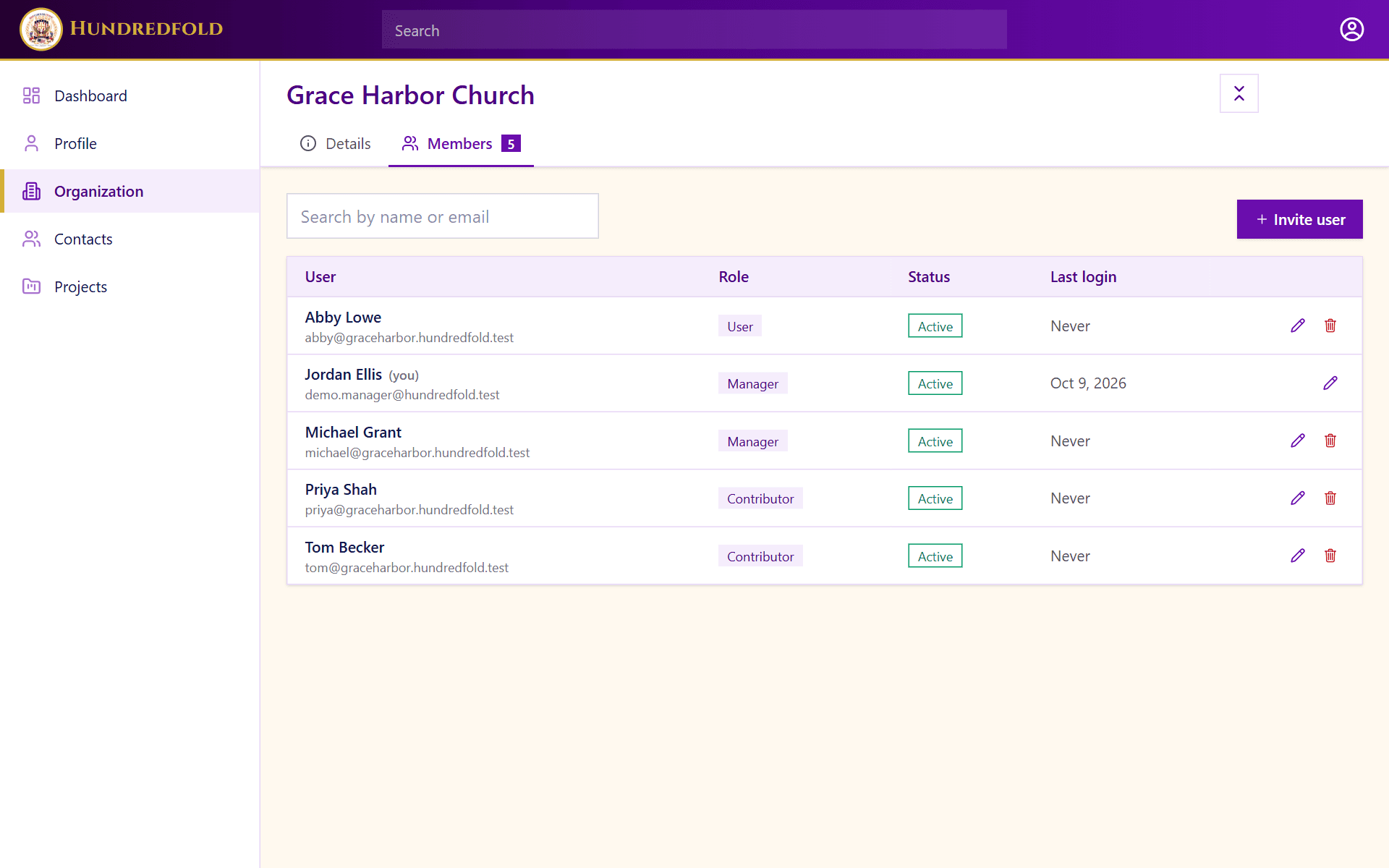Click the User column header
This screenshot has height=868, width=1389.
pyautogui.click(x=320, y=277)
